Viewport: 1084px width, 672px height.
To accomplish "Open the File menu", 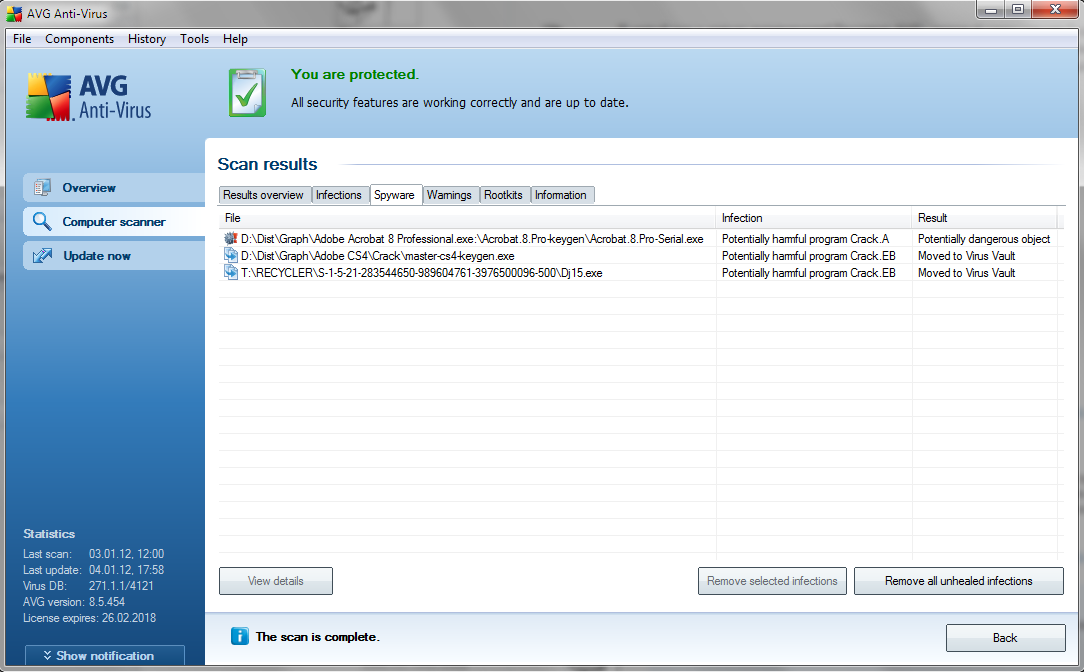I will 22,39.
